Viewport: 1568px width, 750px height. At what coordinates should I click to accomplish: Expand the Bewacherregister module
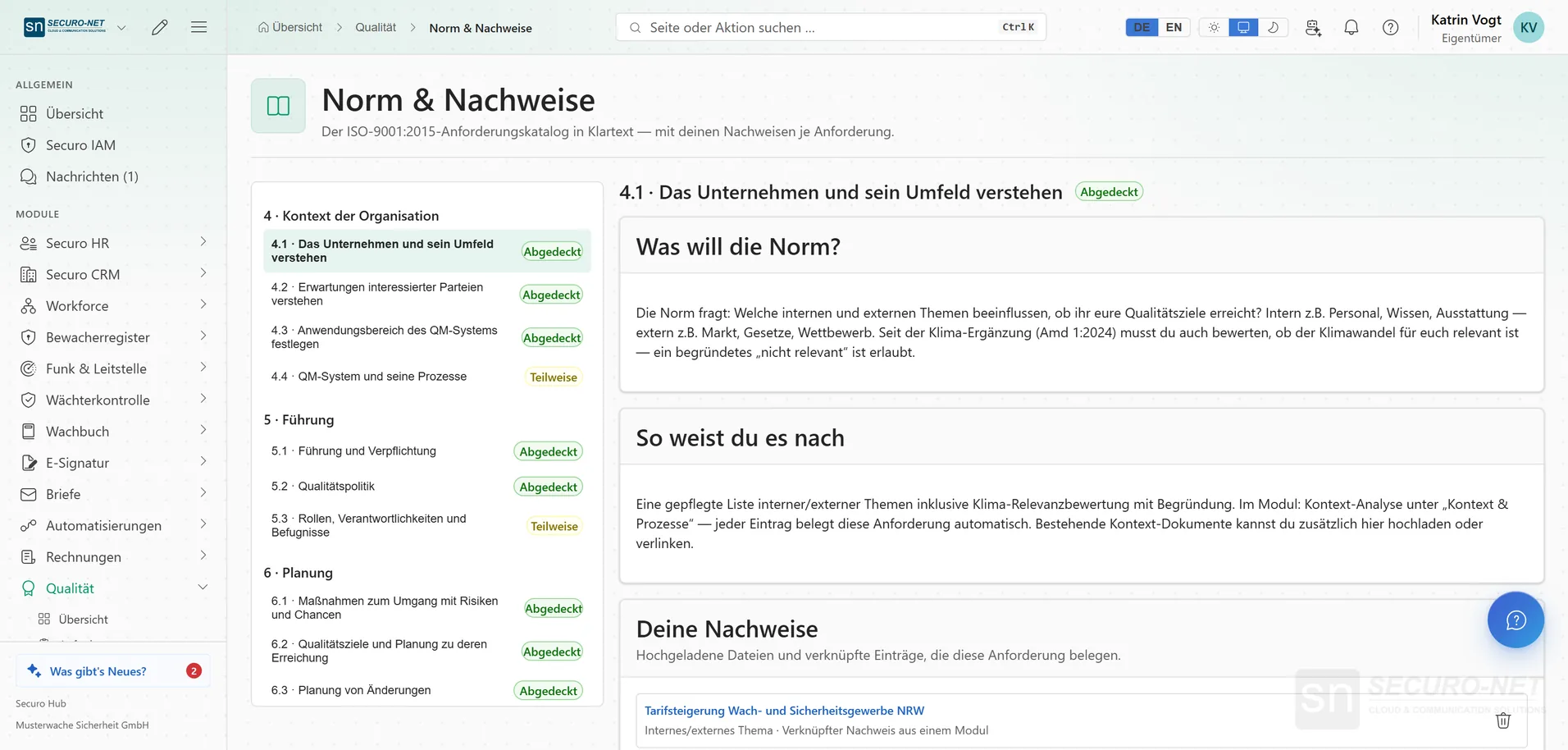(203, 336)
